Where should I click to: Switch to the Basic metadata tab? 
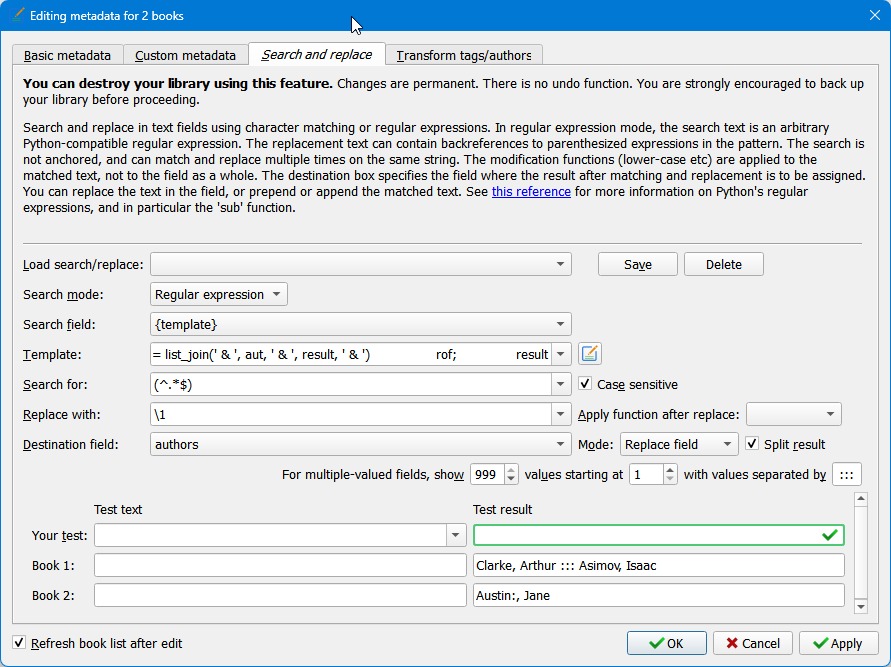tap(68, 56)
